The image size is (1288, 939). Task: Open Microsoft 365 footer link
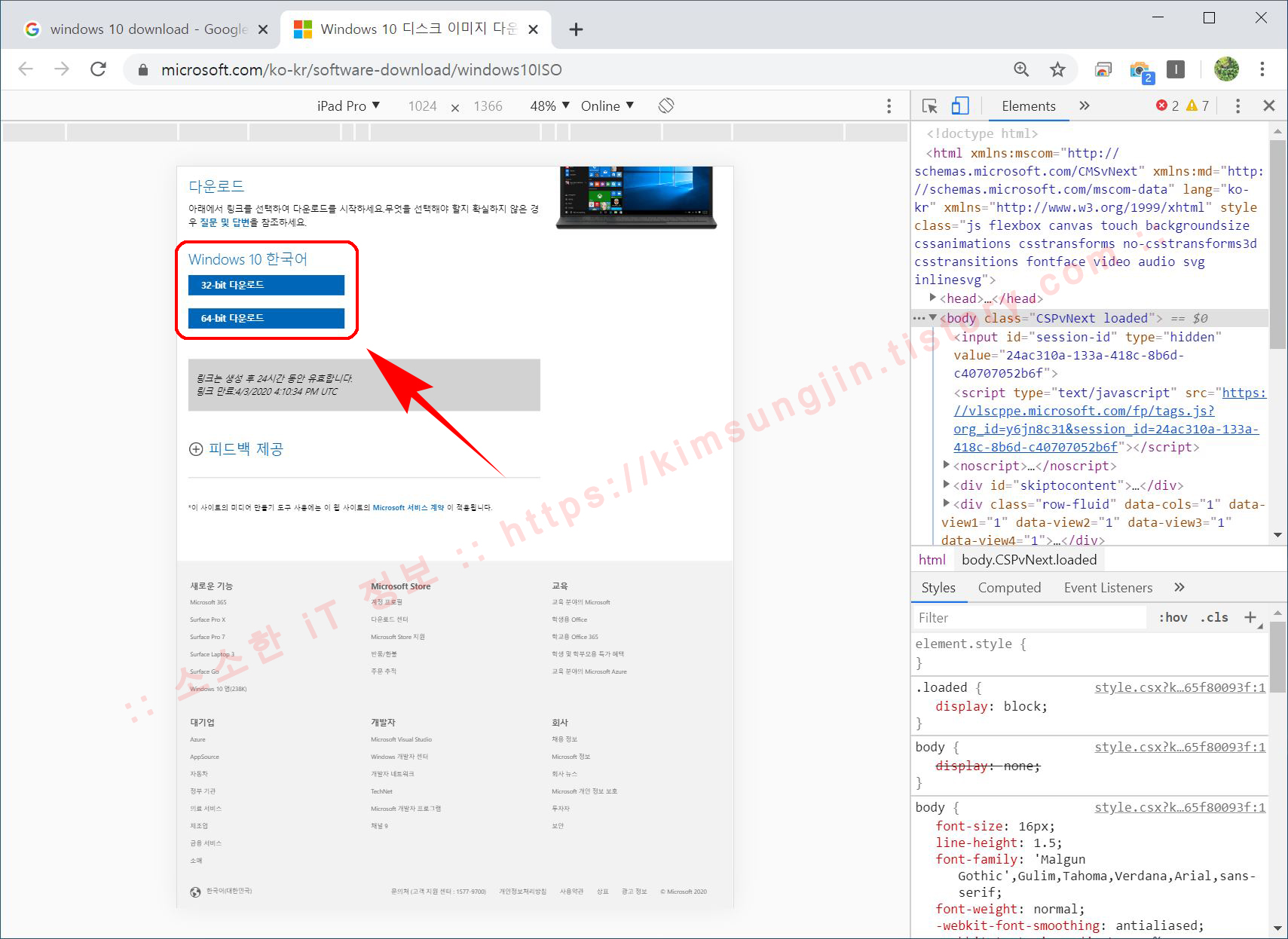click(x=208, y=602)
